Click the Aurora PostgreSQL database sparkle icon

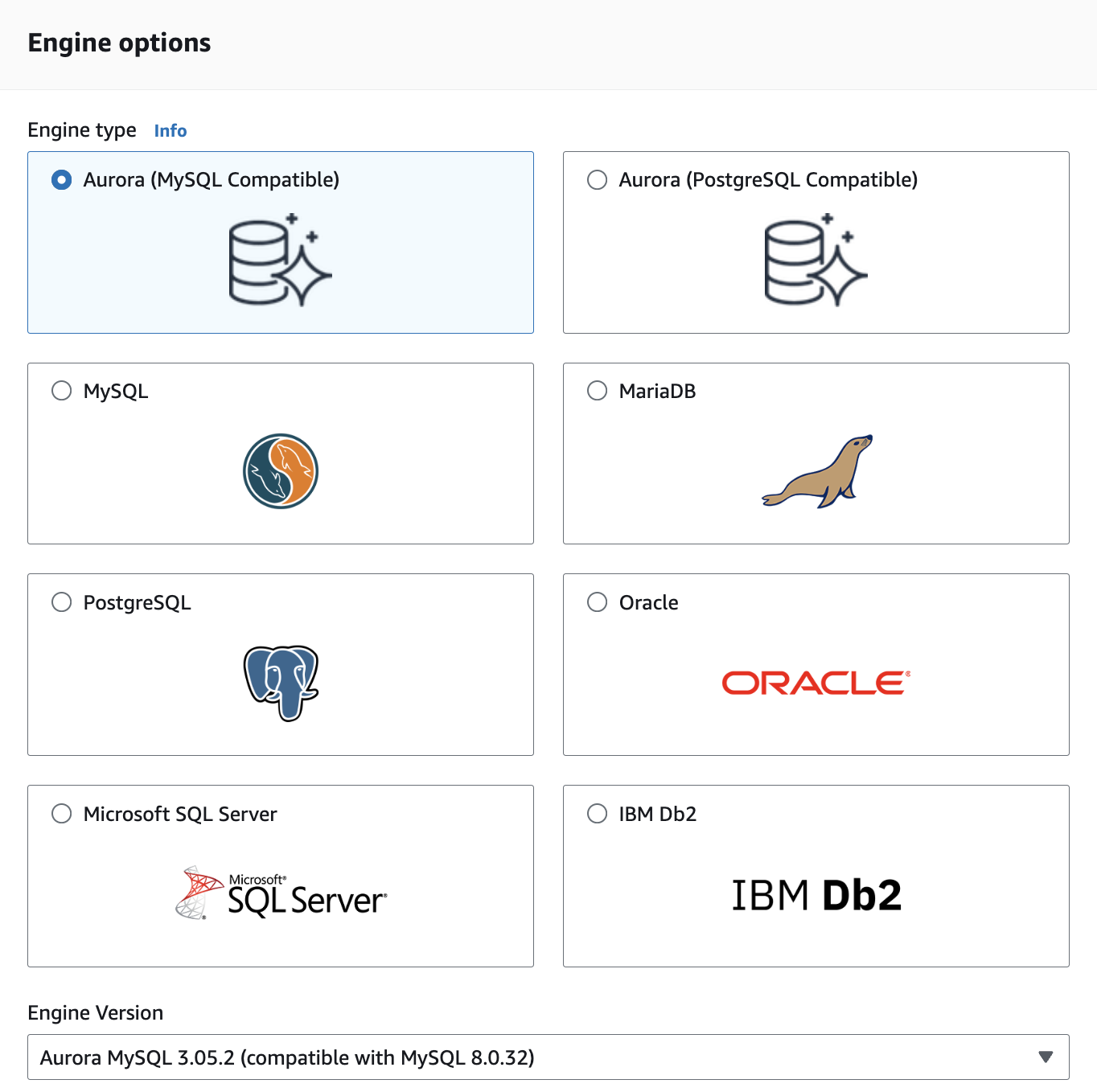[816, 260]
